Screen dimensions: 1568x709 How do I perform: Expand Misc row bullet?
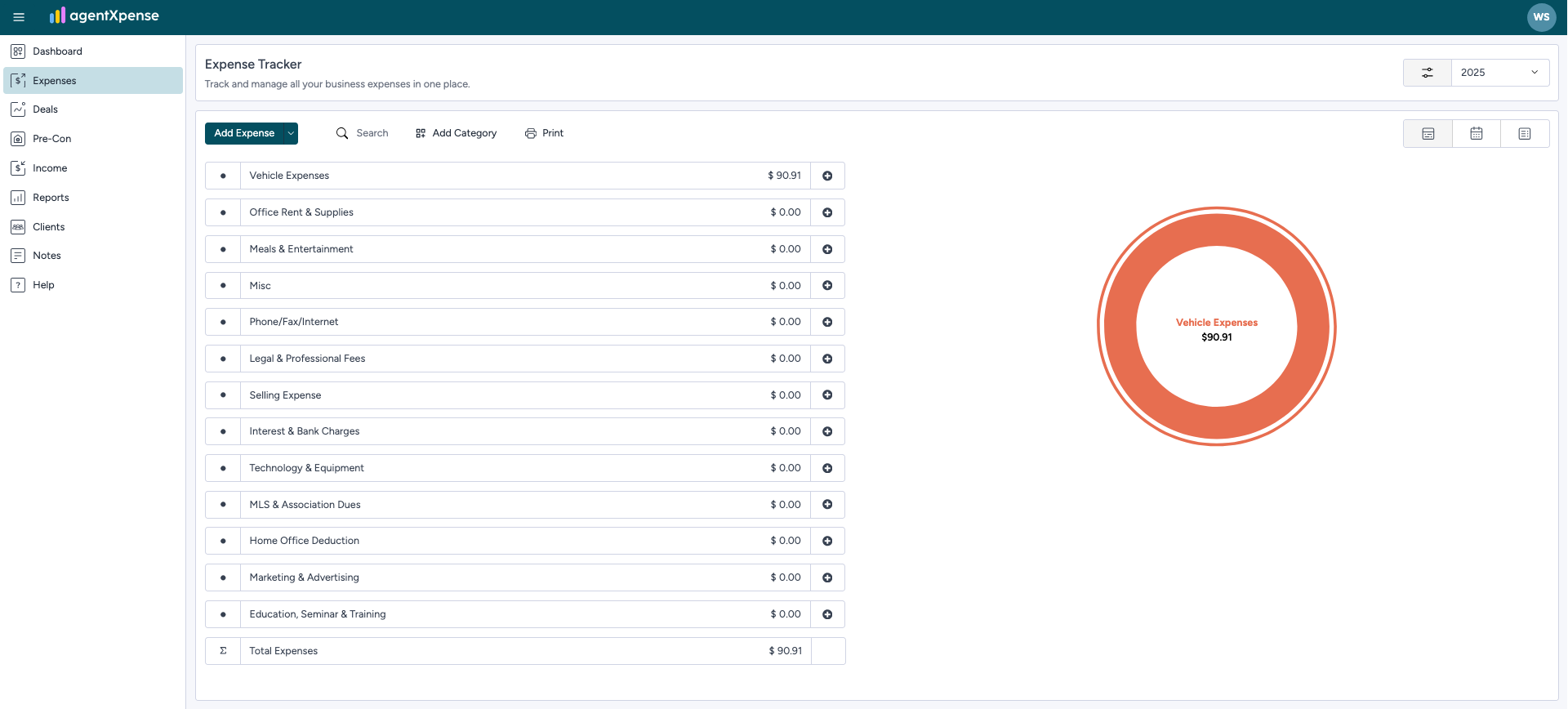coord(223,286)
